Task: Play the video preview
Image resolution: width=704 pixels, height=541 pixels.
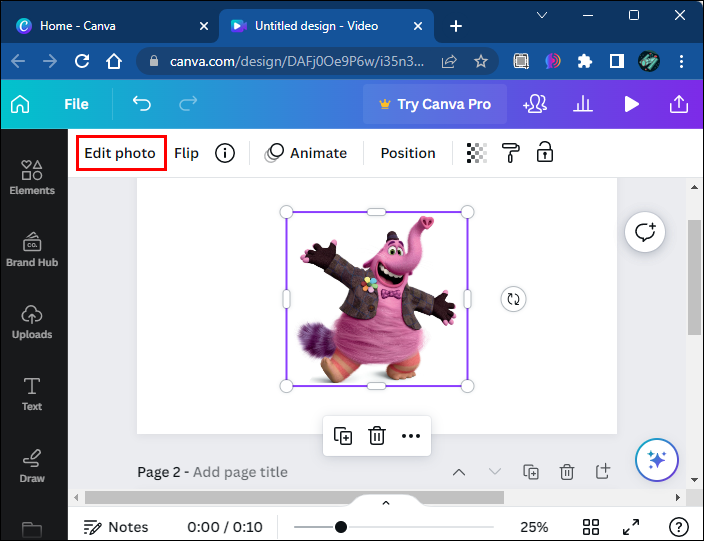Action: tap(631, 104)
